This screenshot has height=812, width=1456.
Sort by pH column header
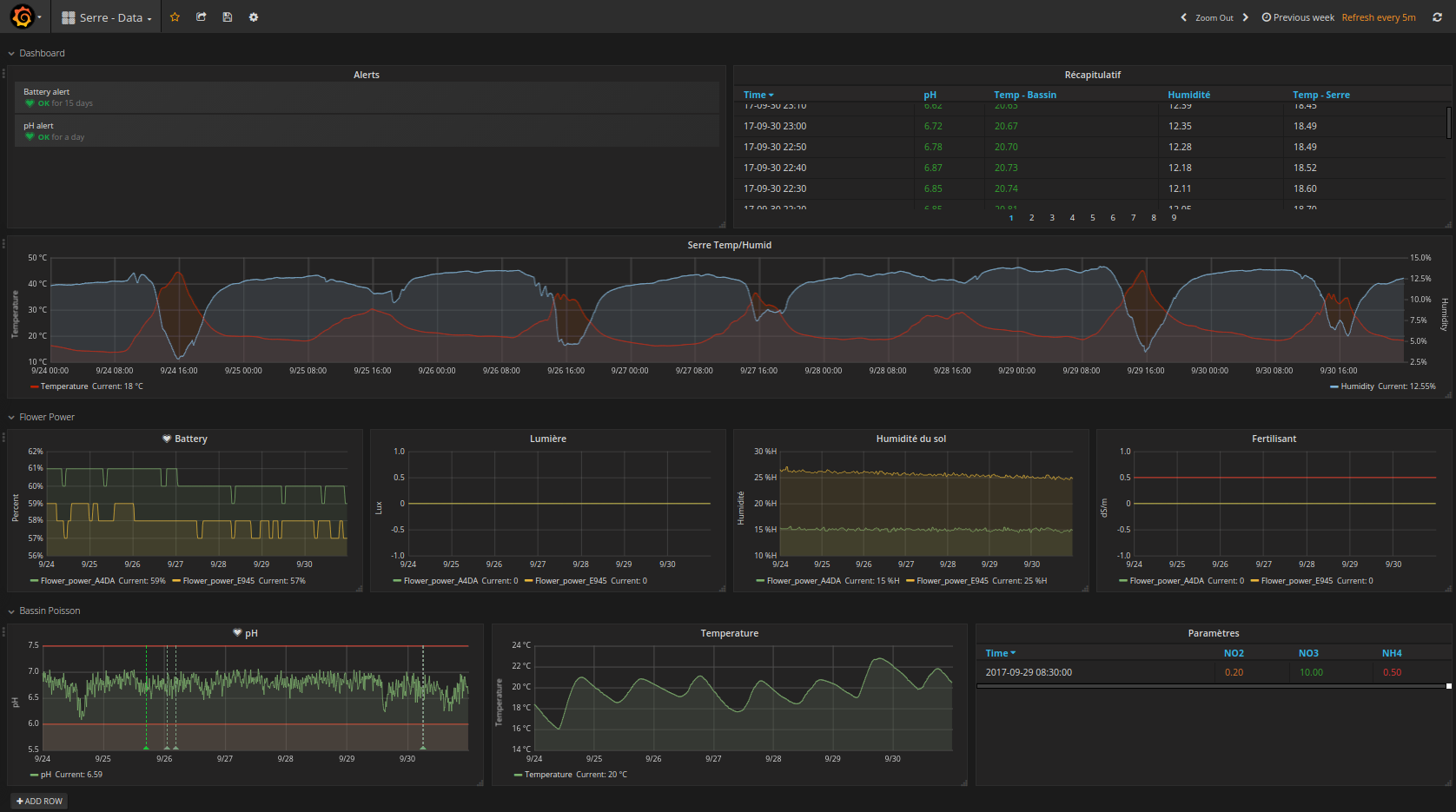(x=930, y=95)
